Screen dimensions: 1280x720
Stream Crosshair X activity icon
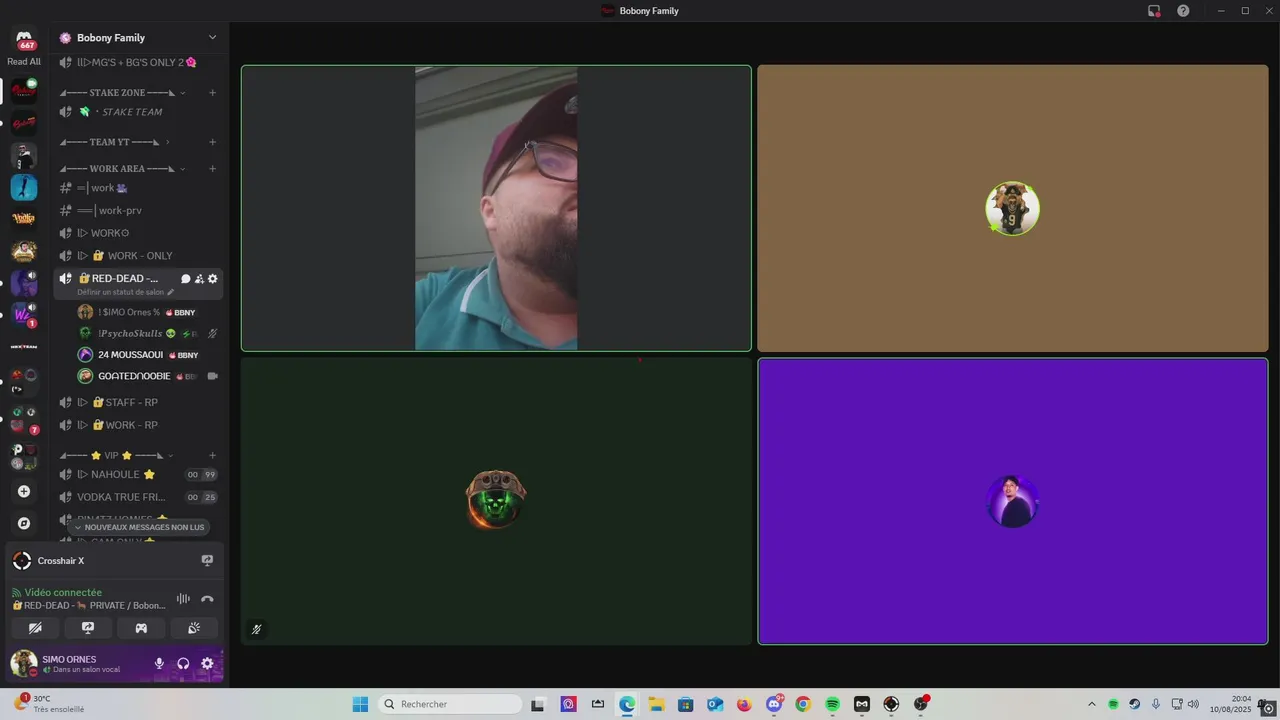207,561
